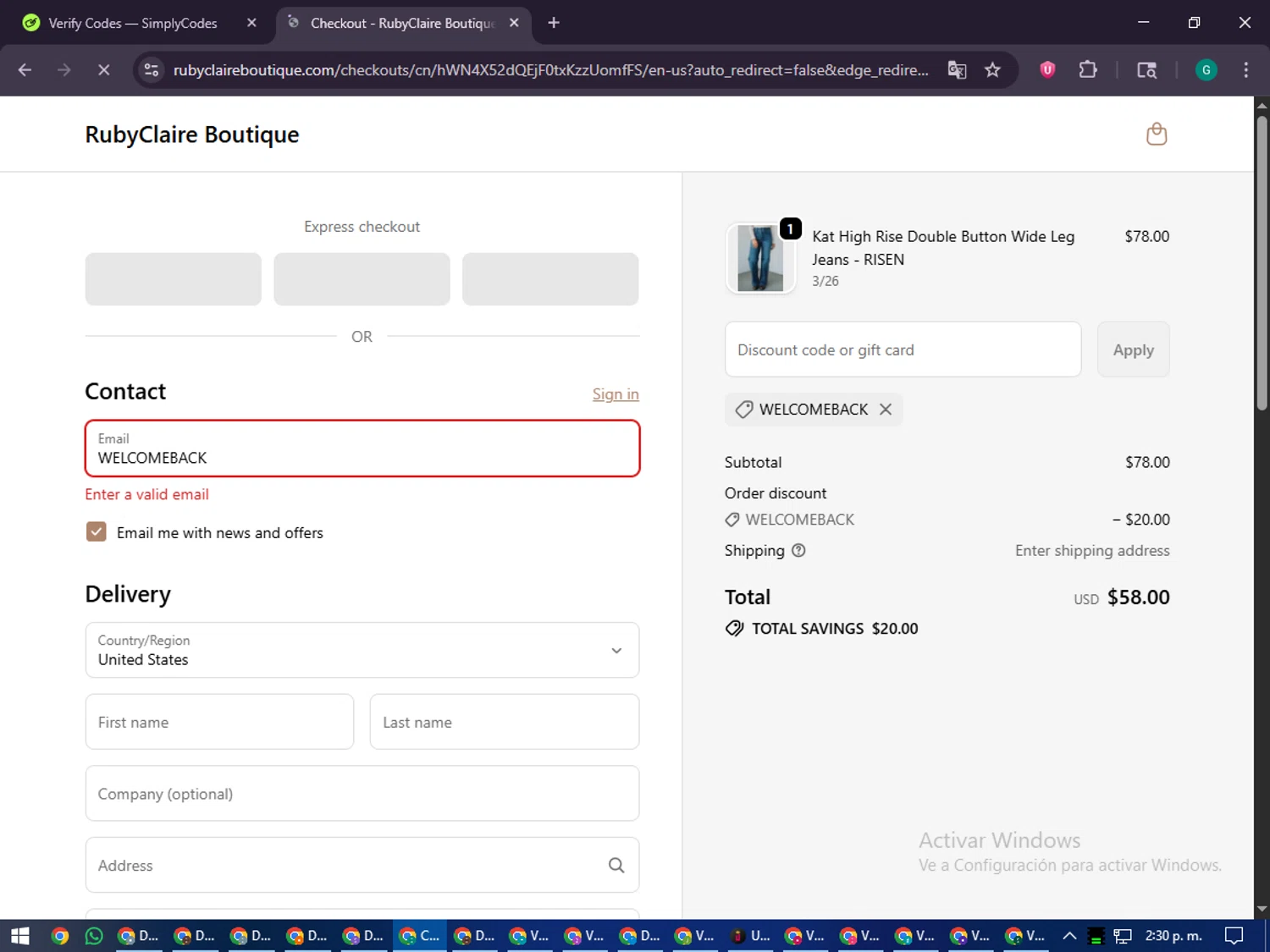Click the page vertical scrollbar
The width and height of the screenshot is (1270, 952).
pyautogui.click(x=1262, y=262)
